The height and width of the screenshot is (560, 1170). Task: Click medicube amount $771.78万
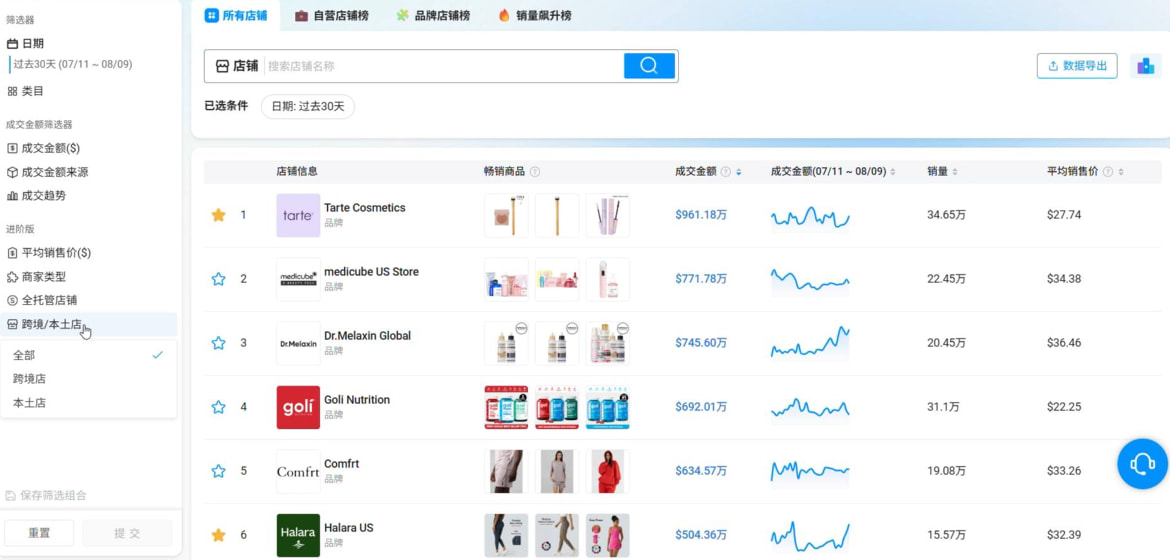701,279
